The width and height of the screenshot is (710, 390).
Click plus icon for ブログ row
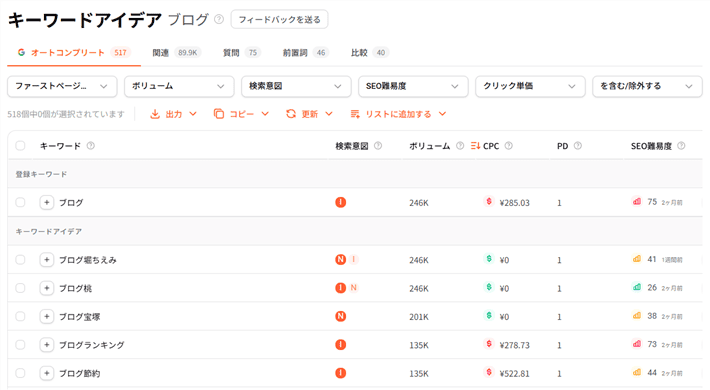[47, 202]
